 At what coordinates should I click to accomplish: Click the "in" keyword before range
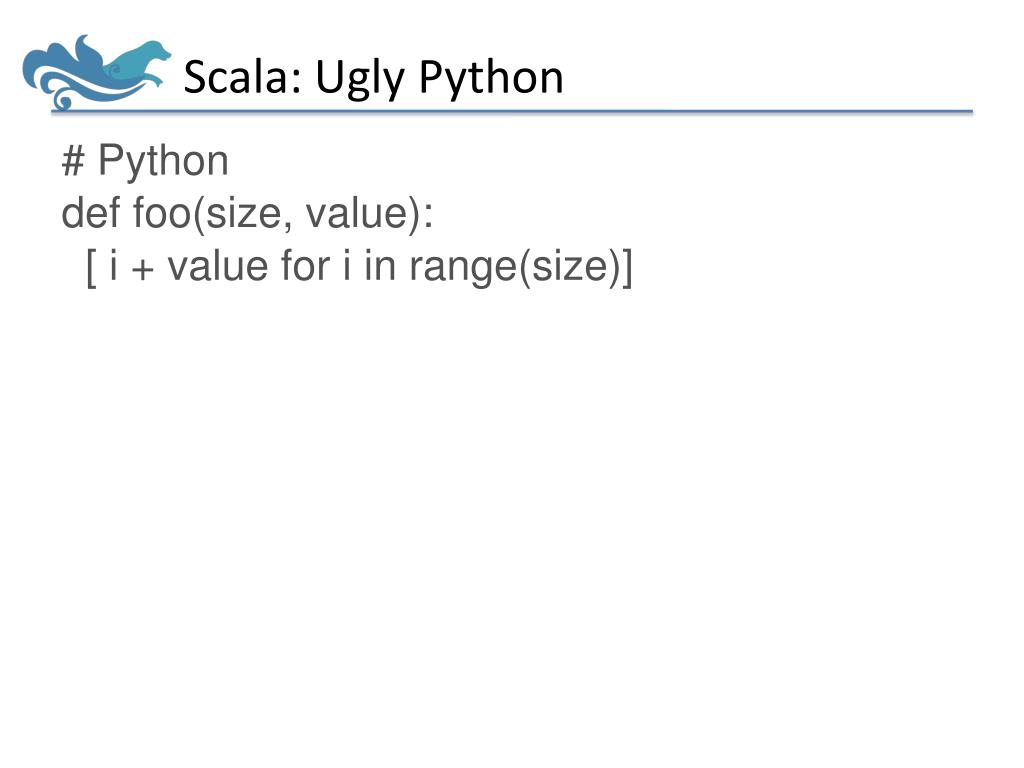(x=380, y=266)
